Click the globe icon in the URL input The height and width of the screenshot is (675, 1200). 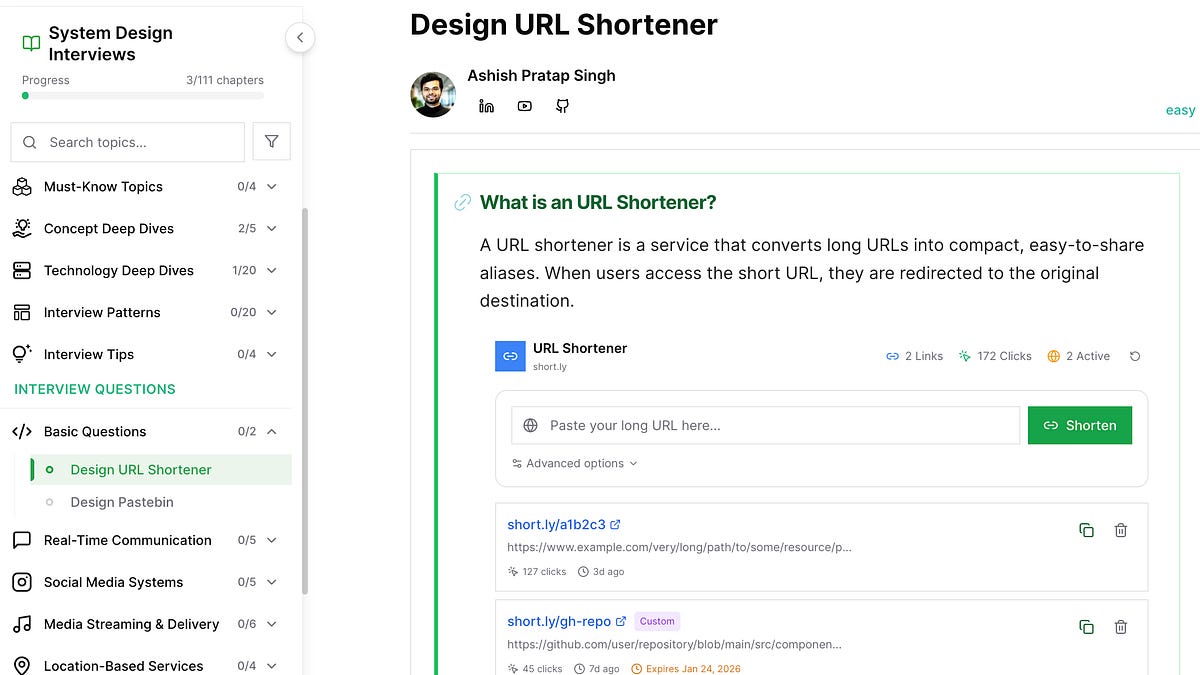click(x=530, y=425)
